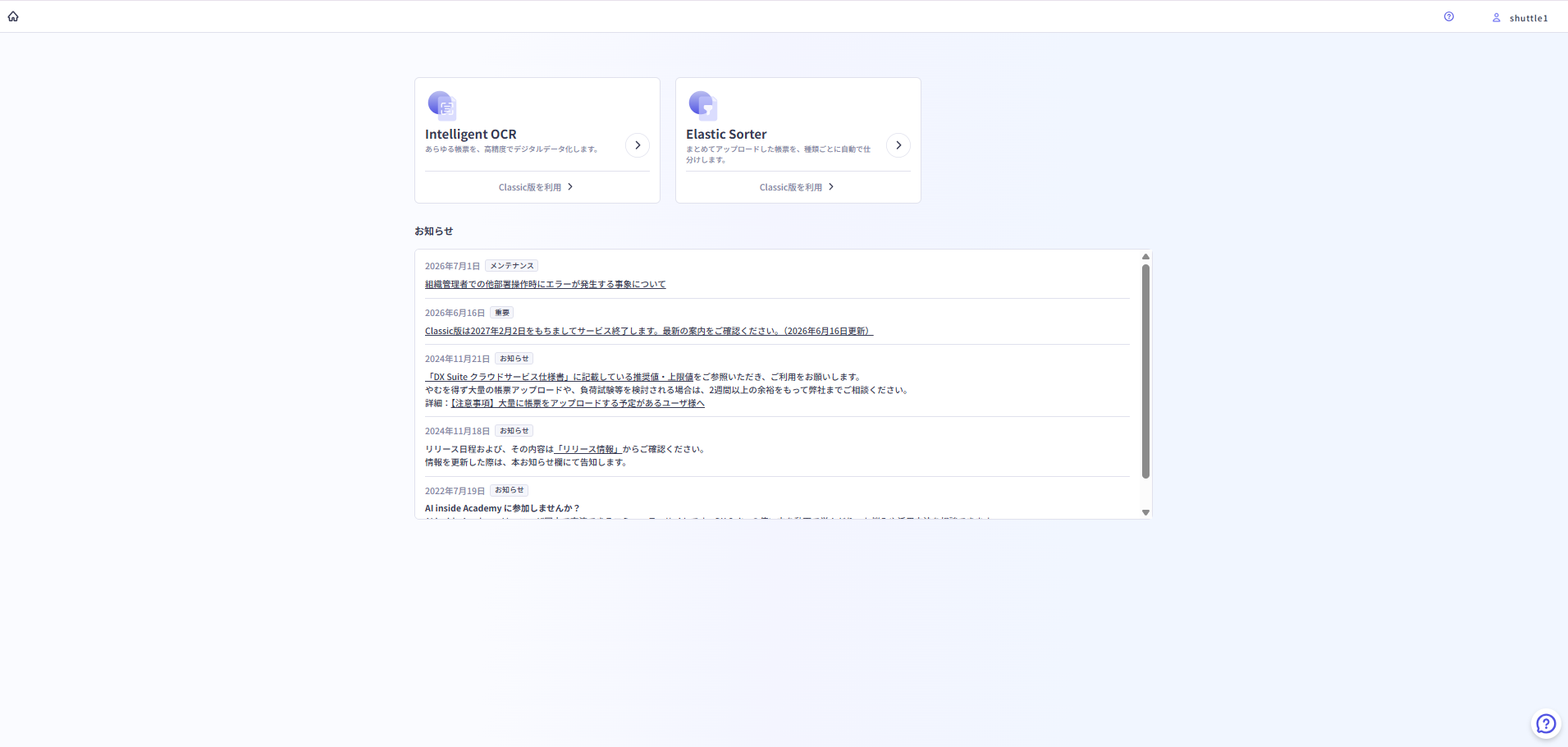Use Classic version under Elastic Sorter

(x=798, y=187)
